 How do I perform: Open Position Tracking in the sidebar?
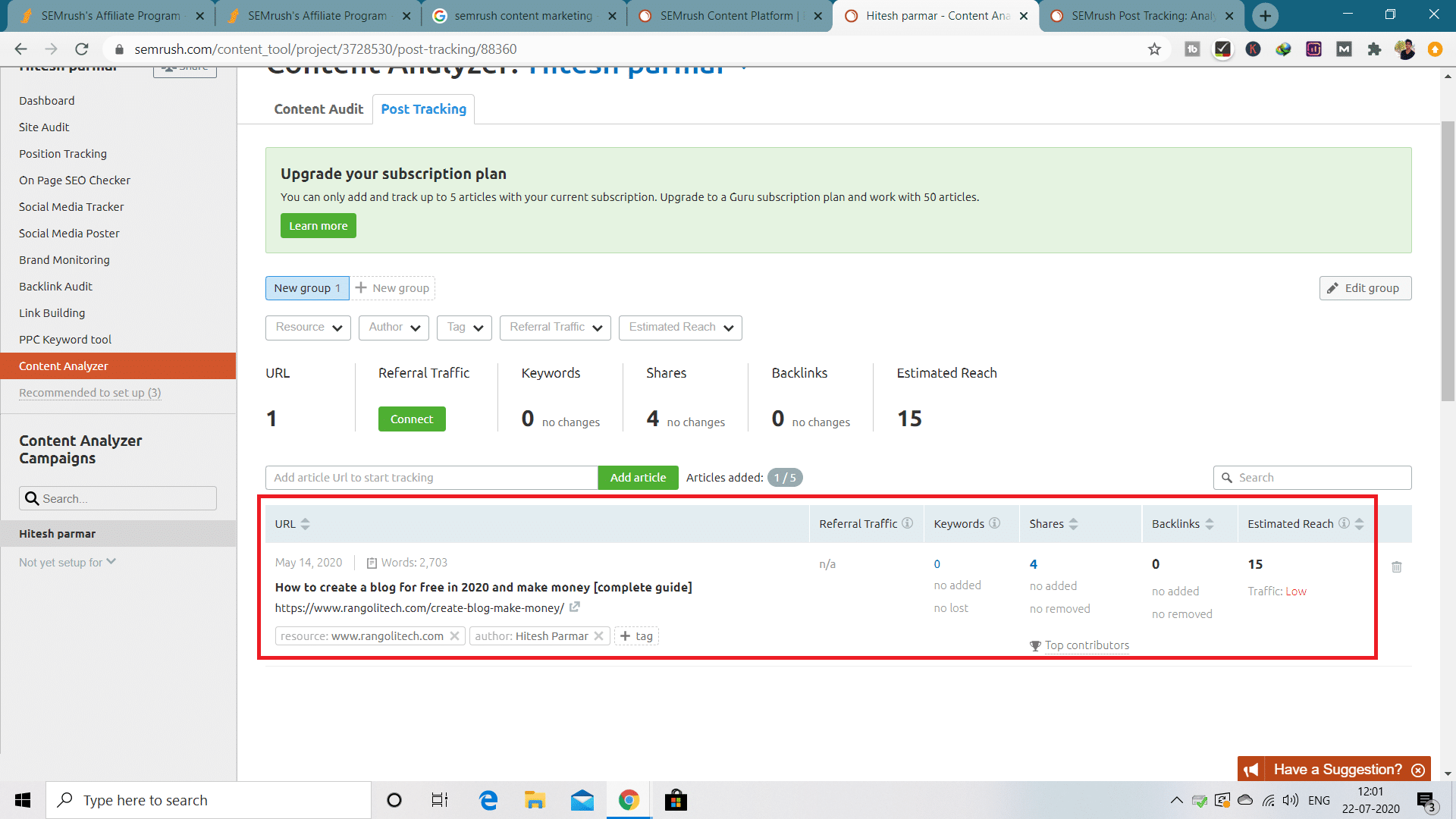63,153
